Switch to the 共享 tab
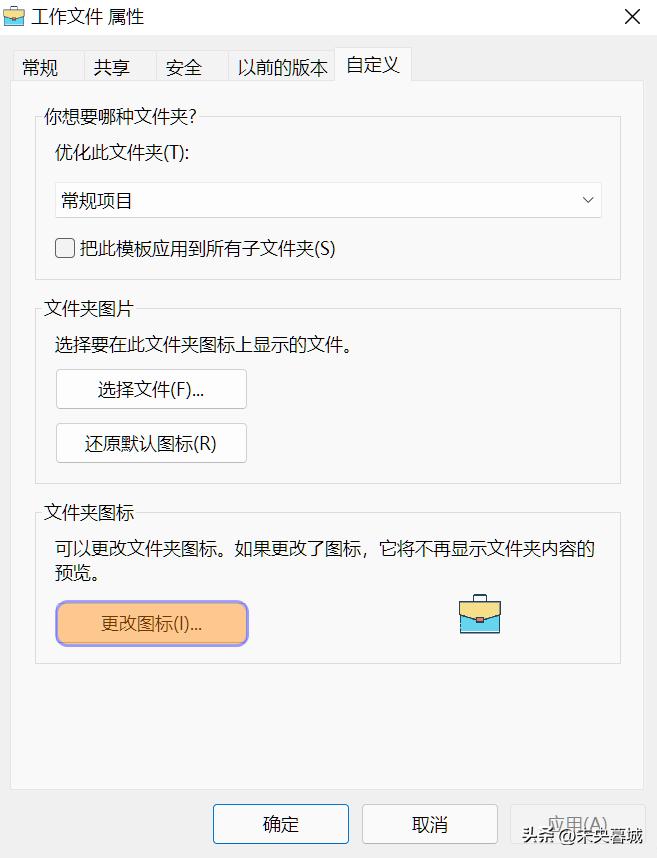Screen dimensions: 657x858 [112, 67]
